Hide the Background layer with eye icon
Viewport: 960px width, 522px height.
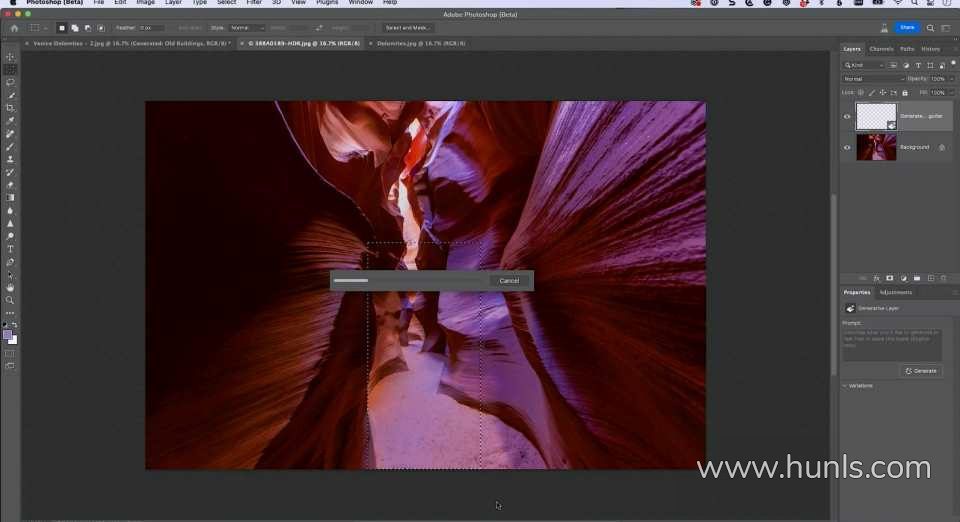(847, 147)
